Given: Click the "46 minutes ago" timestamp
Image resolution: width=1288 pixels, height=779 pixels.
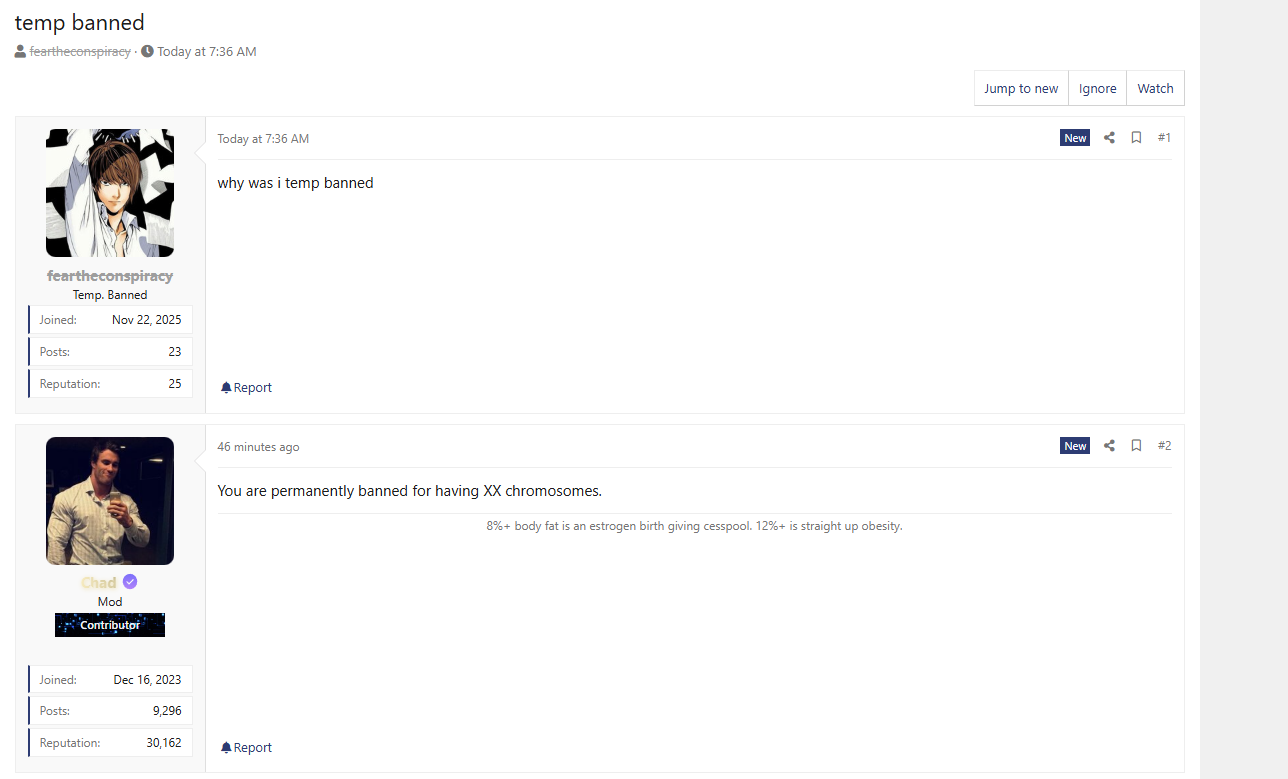Looking at the screenshot, I should coord(258,447).
